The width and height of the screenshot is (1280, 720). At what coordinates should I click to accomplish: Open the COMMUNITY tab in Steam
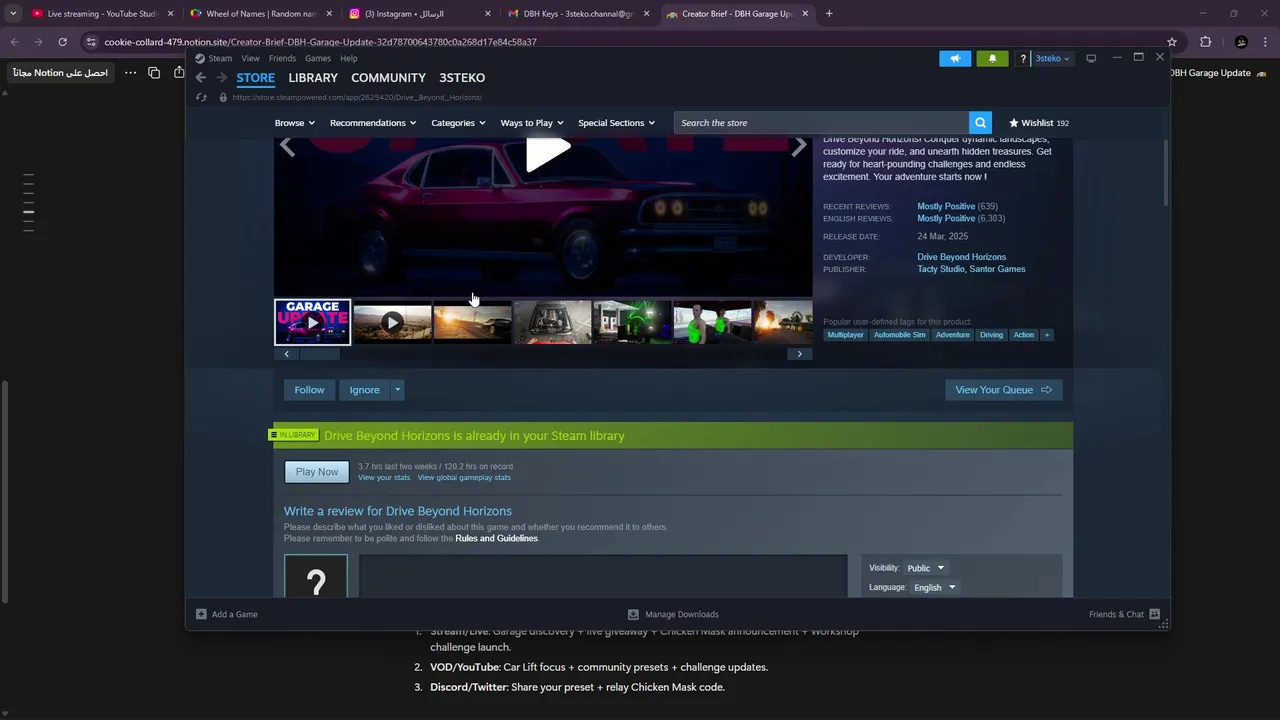pyautogui.click(x=388, y=78)
